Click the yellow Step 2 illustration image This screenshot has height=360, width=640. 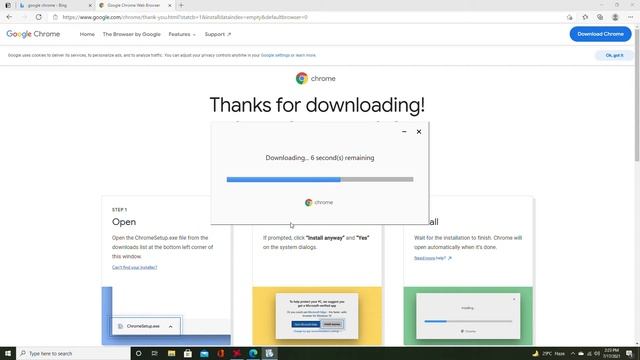pyautogui.click(x=317, y=316)
